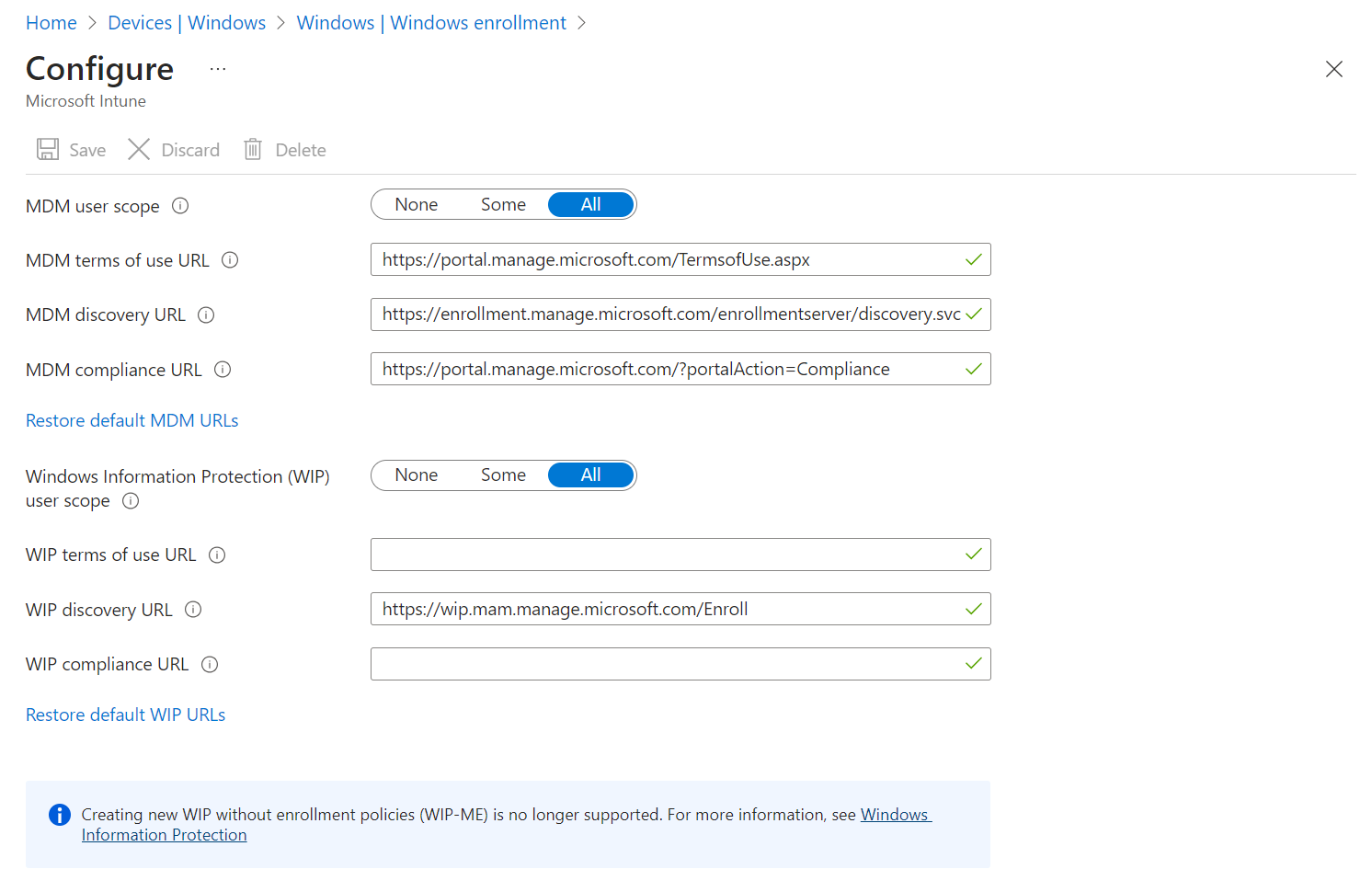Click Restore default MDM URLs link
Screen dimensions: 1372x892
pyautogui.click(x=132, y=421)
